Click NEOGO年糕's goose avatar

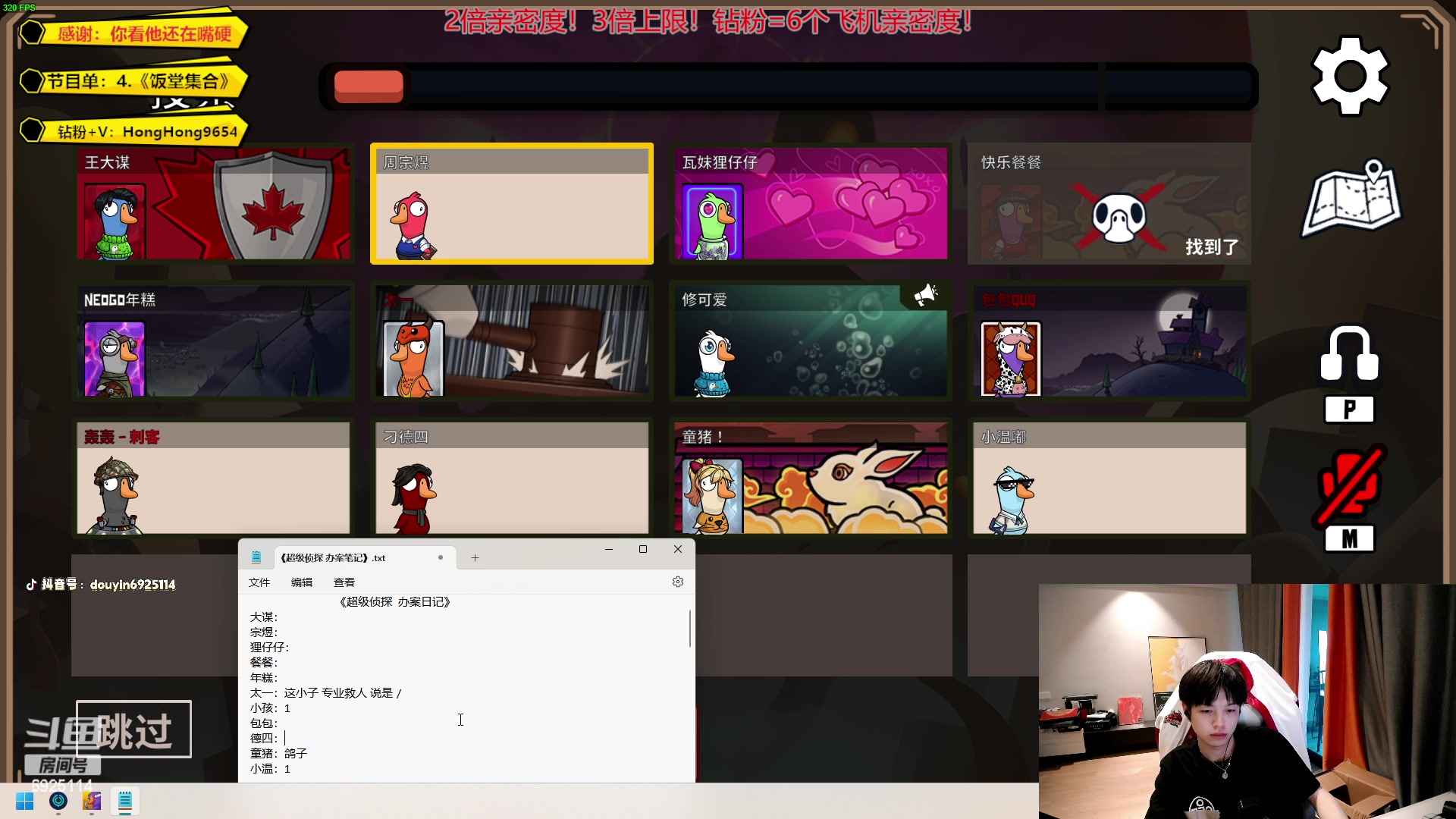115,359
